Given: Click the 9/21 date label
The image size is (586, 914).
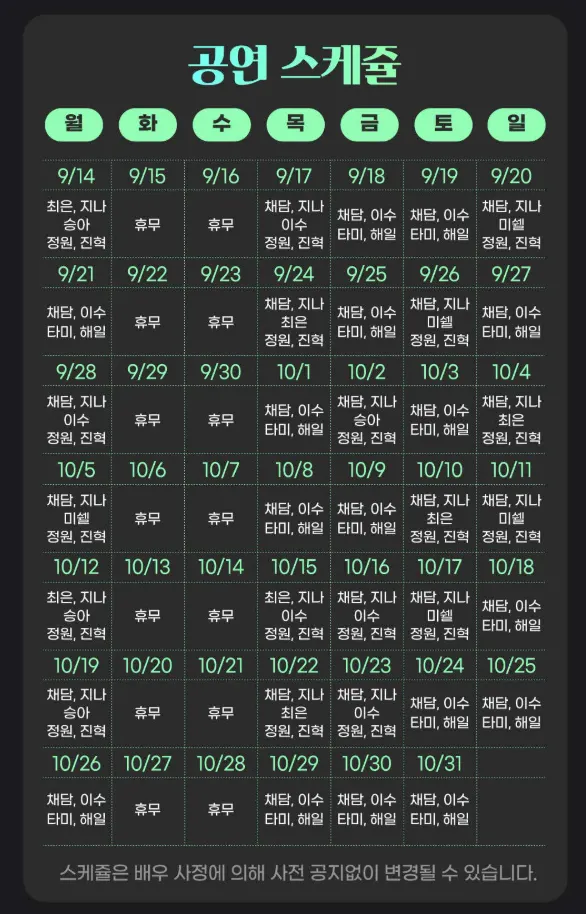Looking at the screenshot, I should point(76,273).
